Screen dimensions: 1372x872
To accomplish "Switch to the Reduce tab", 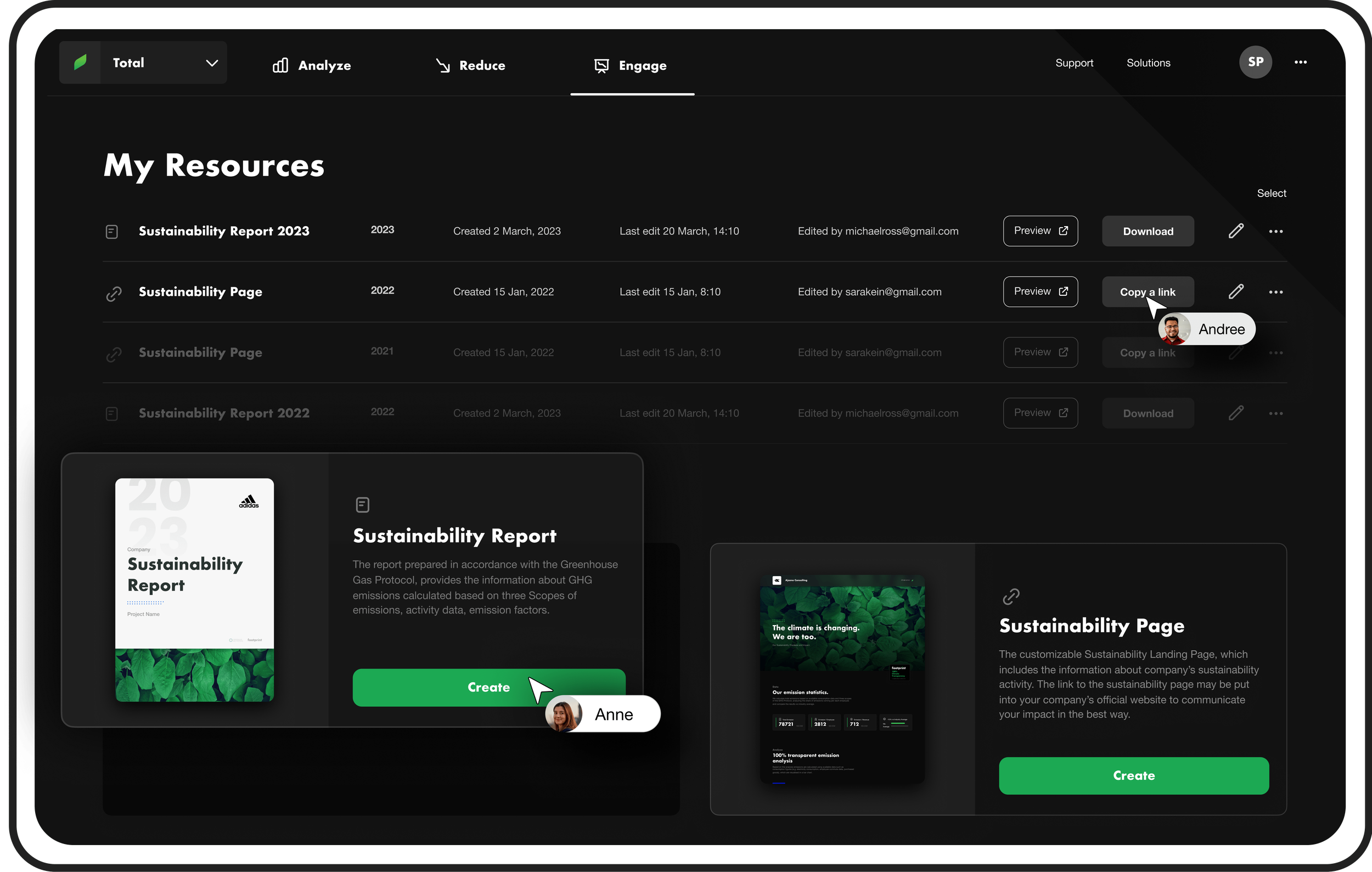I will 471,65.
